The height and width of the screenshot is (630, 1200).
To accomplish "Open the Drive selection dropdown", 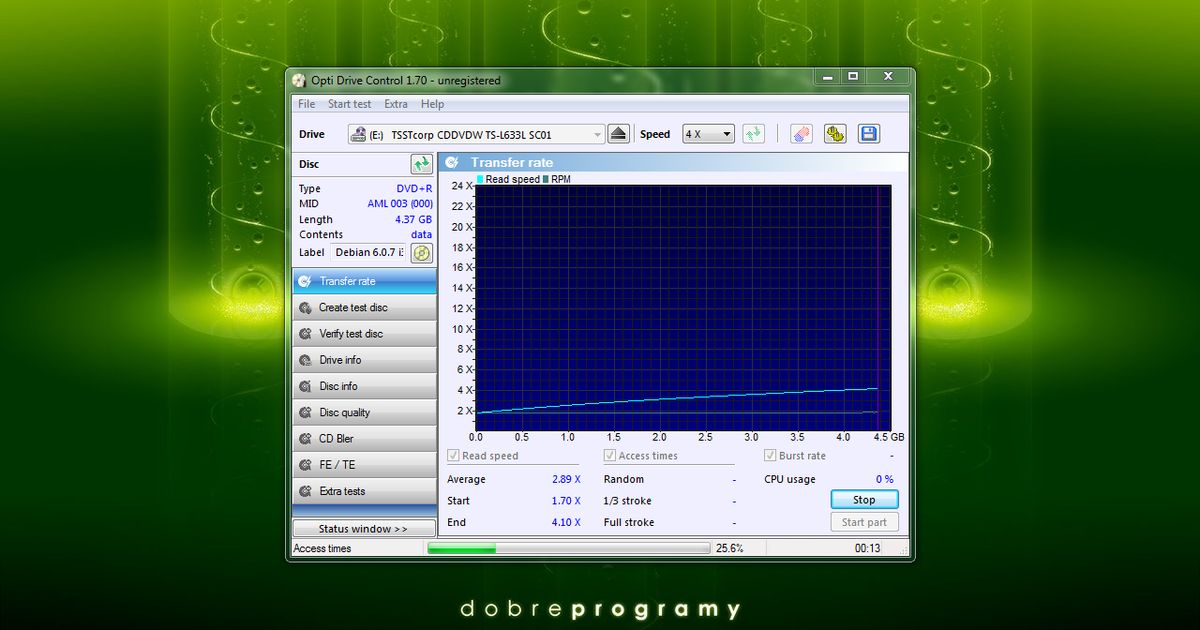I will tap(598, 133).
